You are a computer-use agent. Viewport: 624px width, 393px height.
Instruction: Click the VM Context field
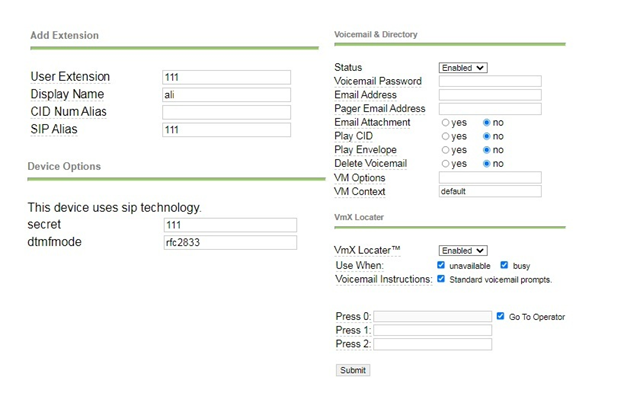(x=490, y=191)
